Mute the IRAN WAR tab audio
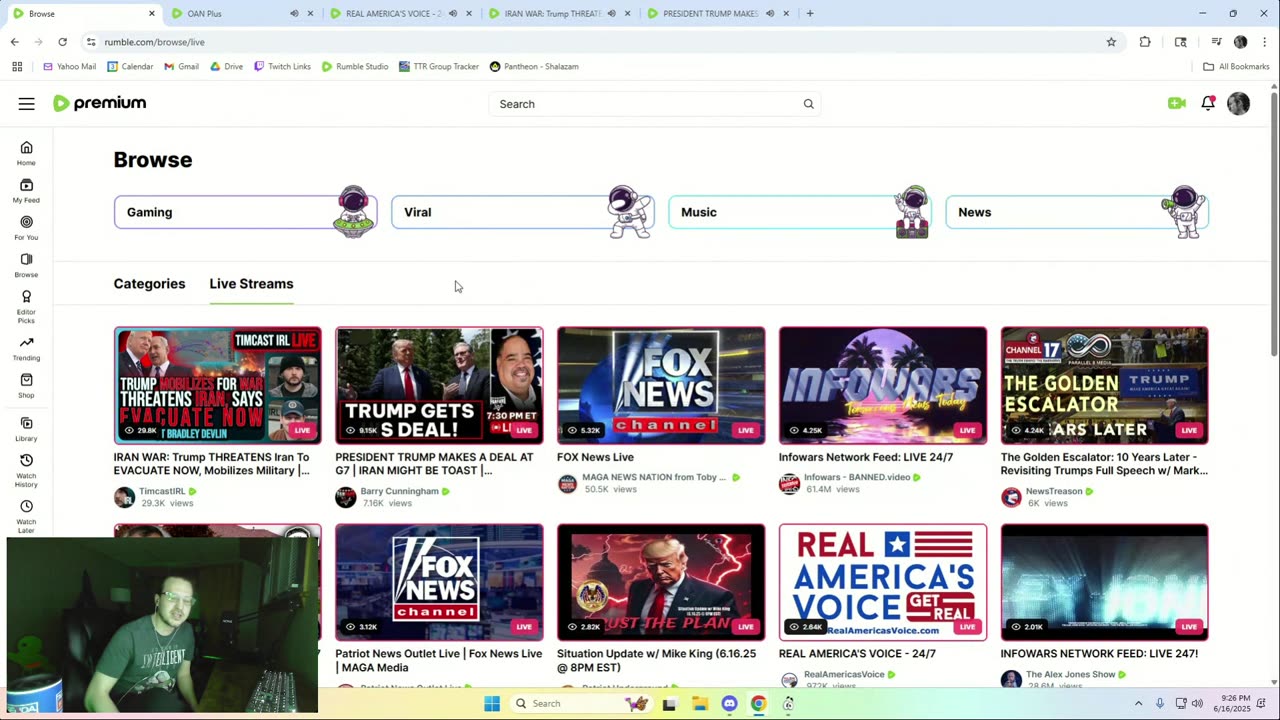The width and height of the screenshot is (1280, 720). [x=612, y=14]
